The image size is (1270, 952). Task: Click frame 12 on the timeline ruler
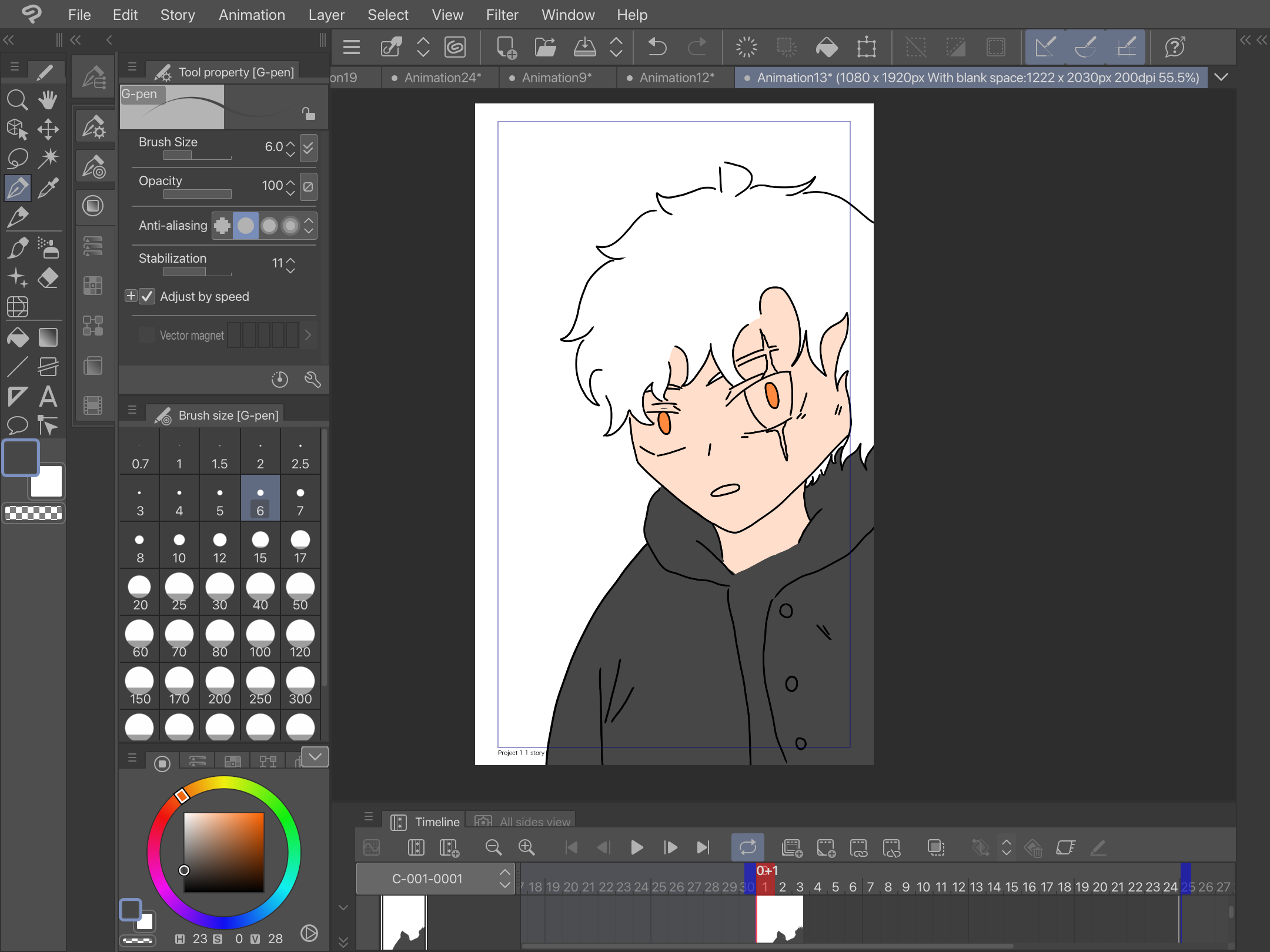click(958, 887)
